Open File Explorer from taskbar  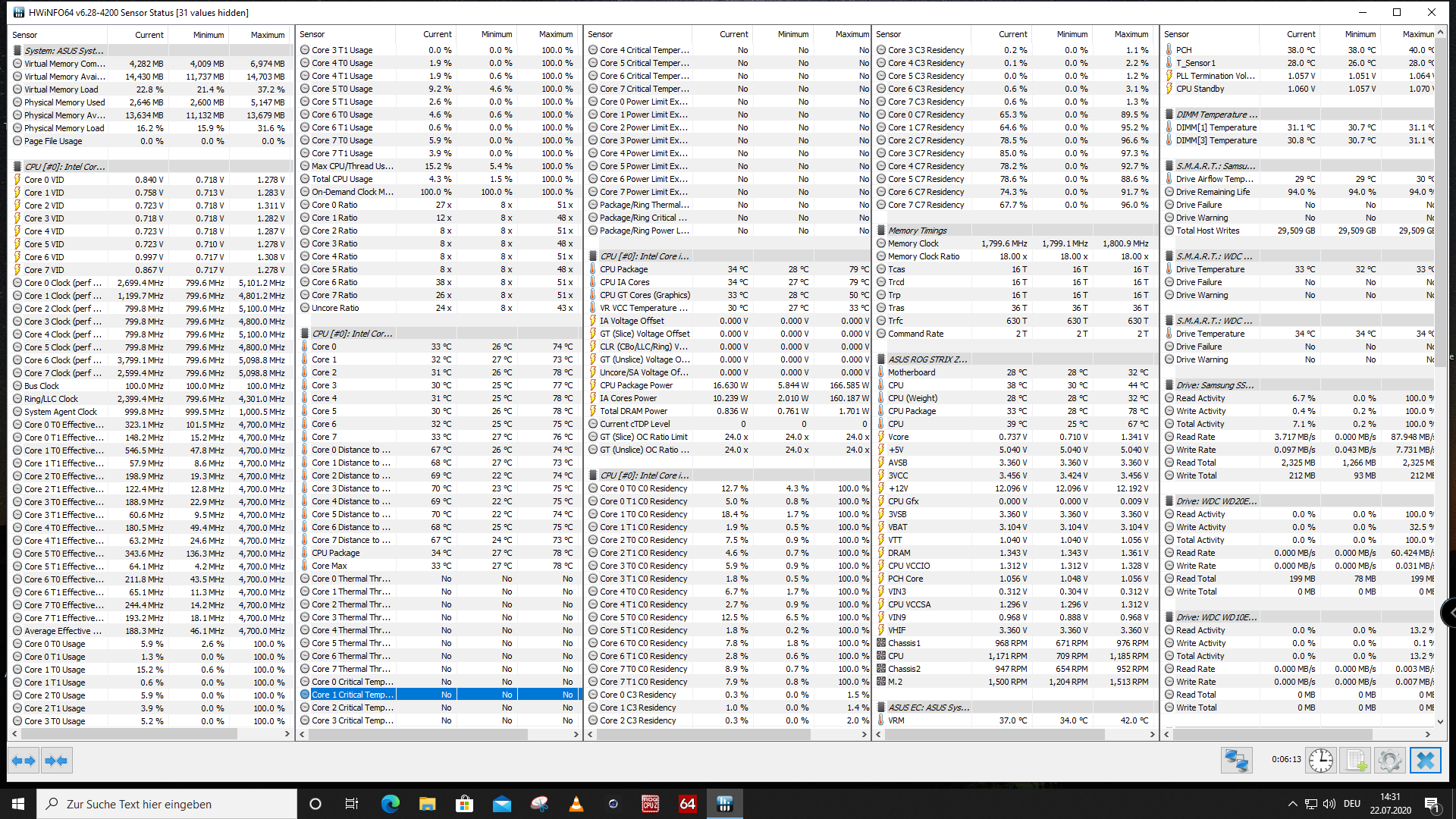tap(427, 804)
